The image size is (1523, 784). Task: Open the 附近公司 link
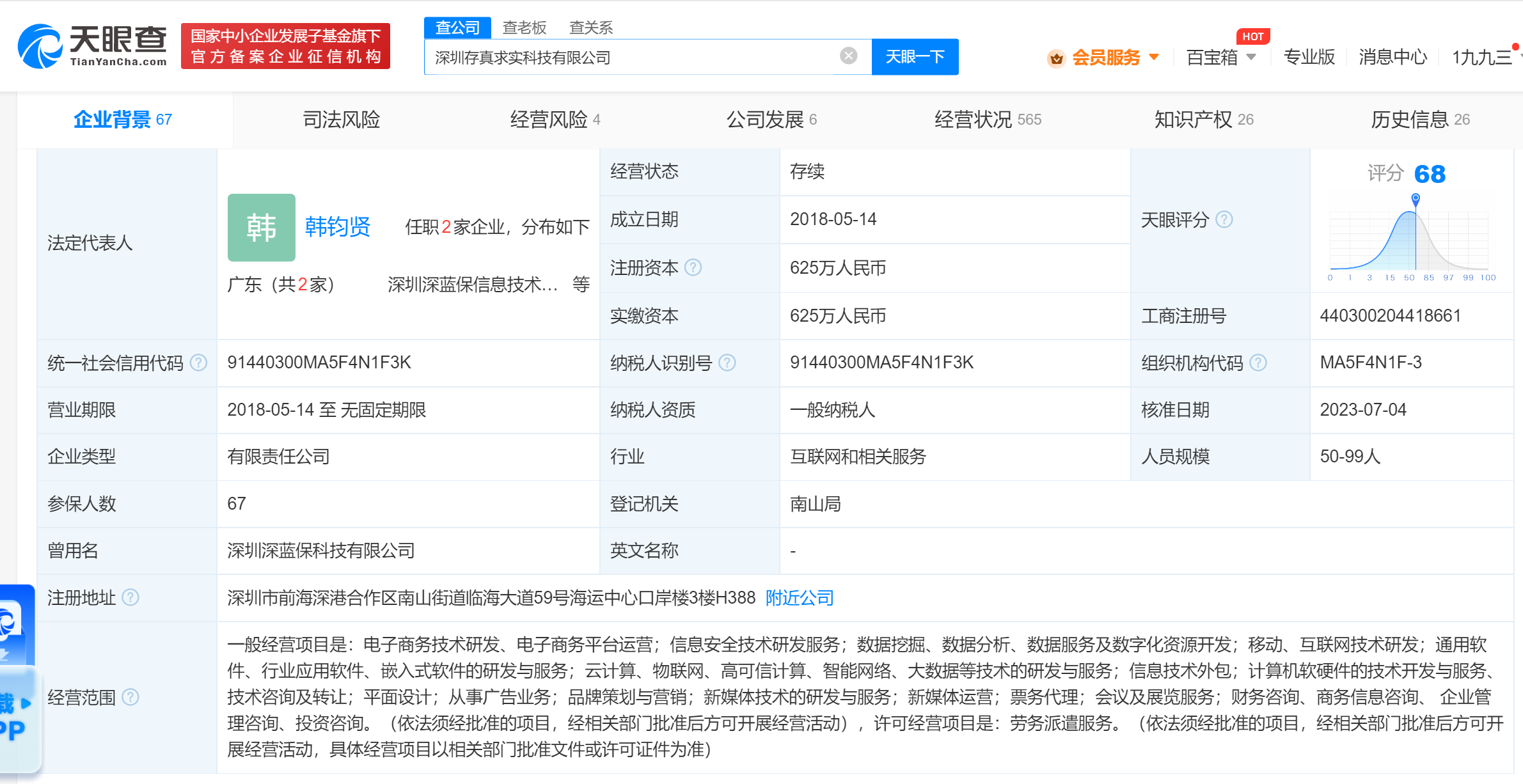(x=800, y=598)
